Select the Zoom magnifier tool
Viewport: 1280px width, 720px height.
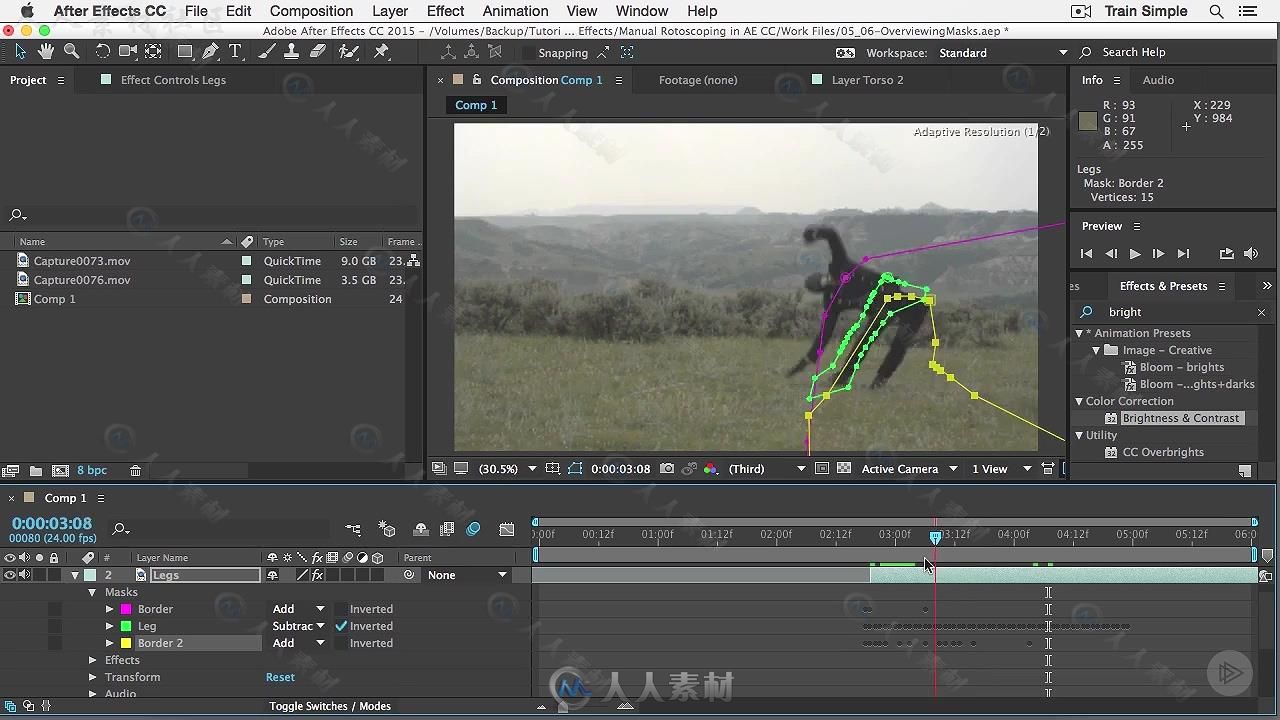(72, 51)
